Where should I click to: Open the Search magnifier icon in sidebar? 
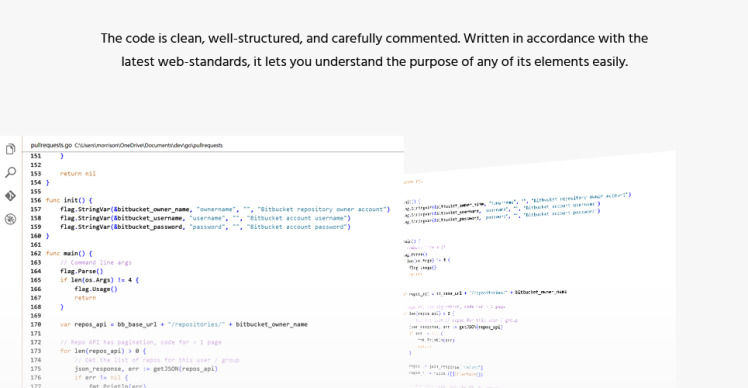click(x=10, y=172)
